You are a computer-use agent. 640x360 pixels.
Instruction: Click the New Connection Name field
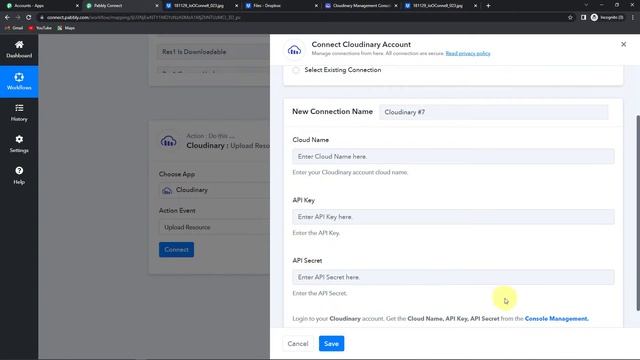click(x=493, y=112)
